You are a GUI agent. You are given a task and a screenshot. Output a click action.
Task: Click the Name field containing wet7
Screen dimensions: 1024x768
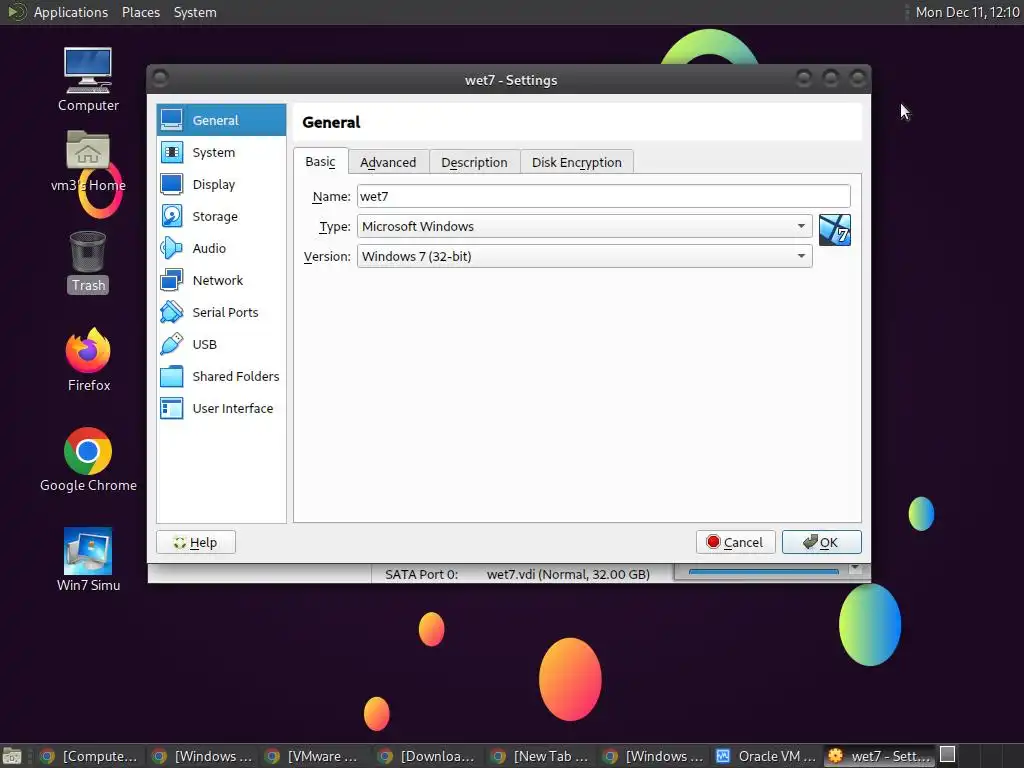tap(603, 196)
